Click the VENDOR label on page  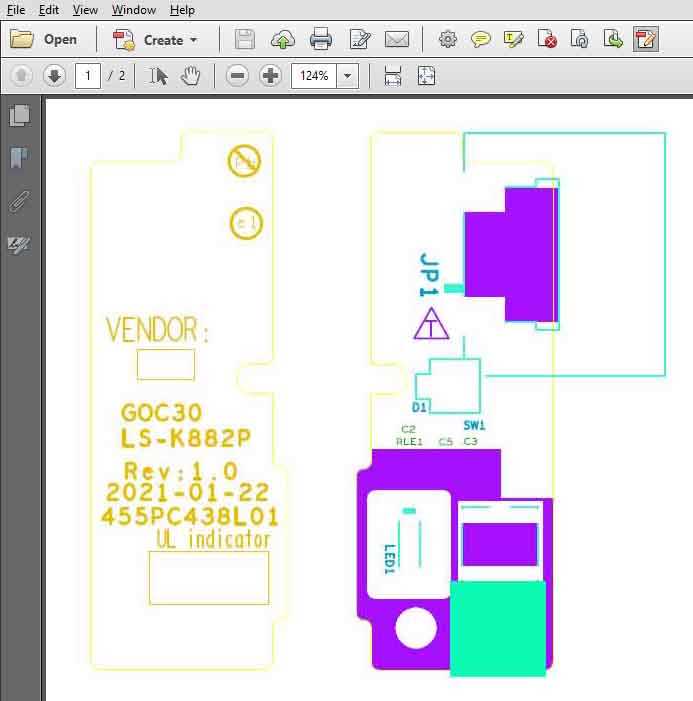[x=157, y=330]
